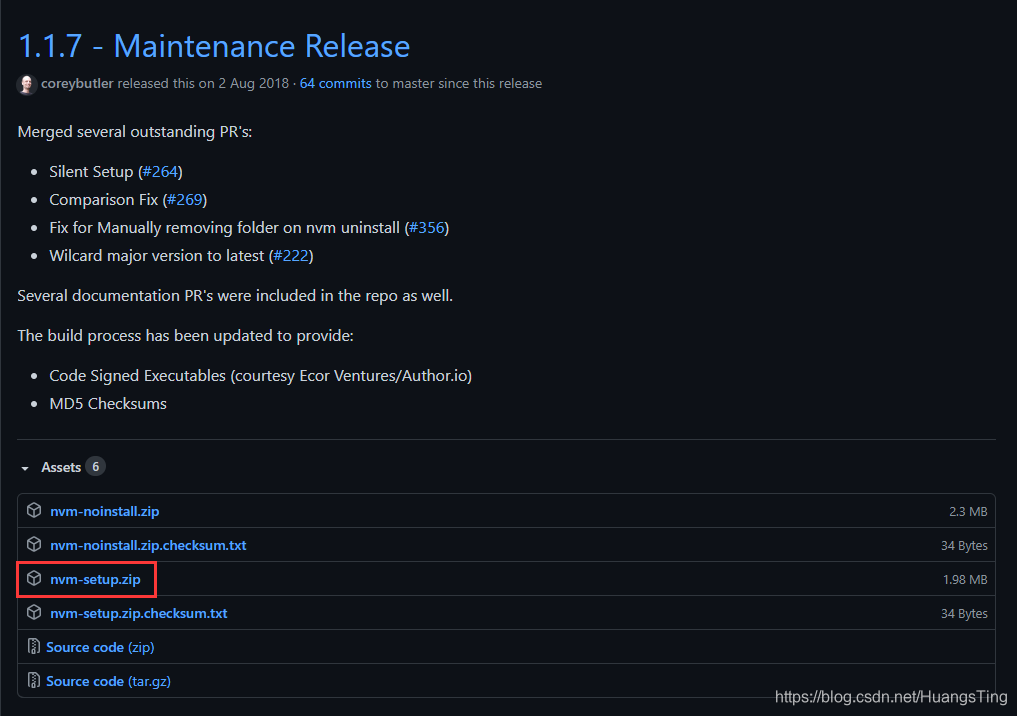
Task: Click the package icon beside nvm-noinstall.zip.checksum.txt
Action: 34,545
